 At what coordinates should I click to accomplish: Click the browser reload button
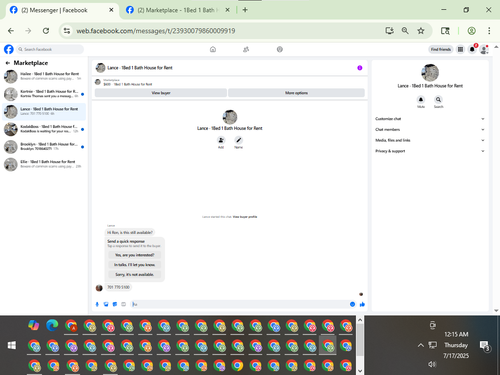point(46,31)
